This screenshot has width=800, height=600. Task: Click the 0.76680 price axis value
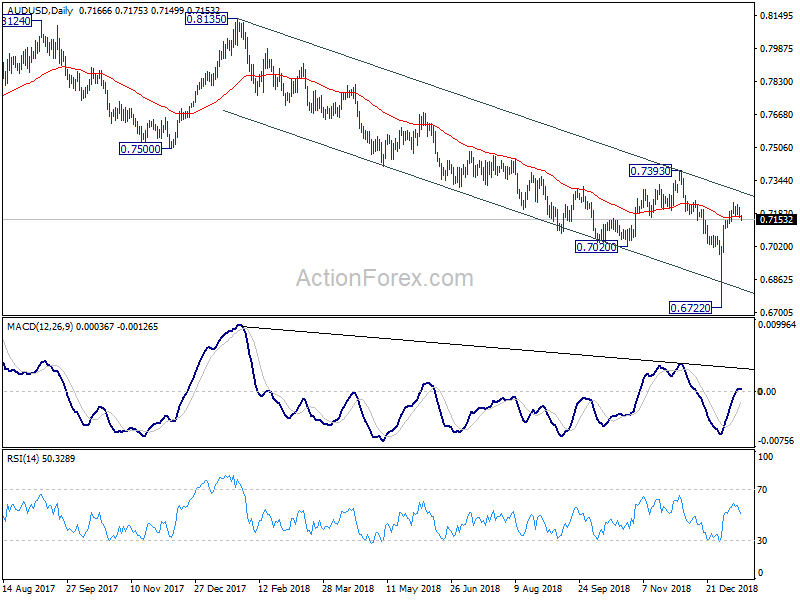(x=777, y=115)
